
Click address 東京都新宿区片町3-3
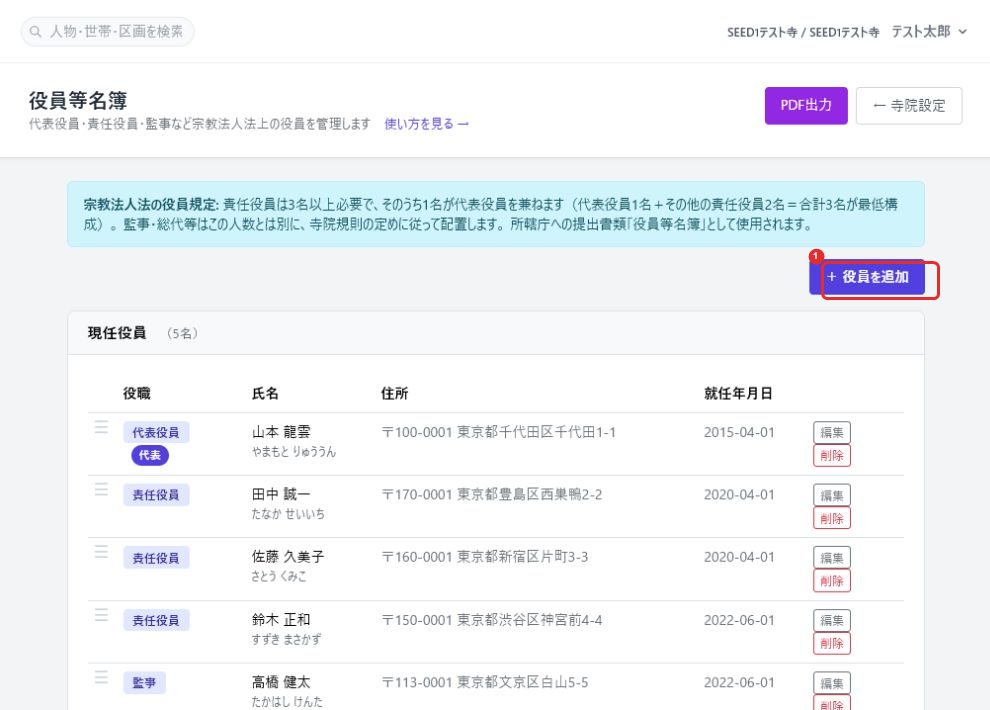522,557
